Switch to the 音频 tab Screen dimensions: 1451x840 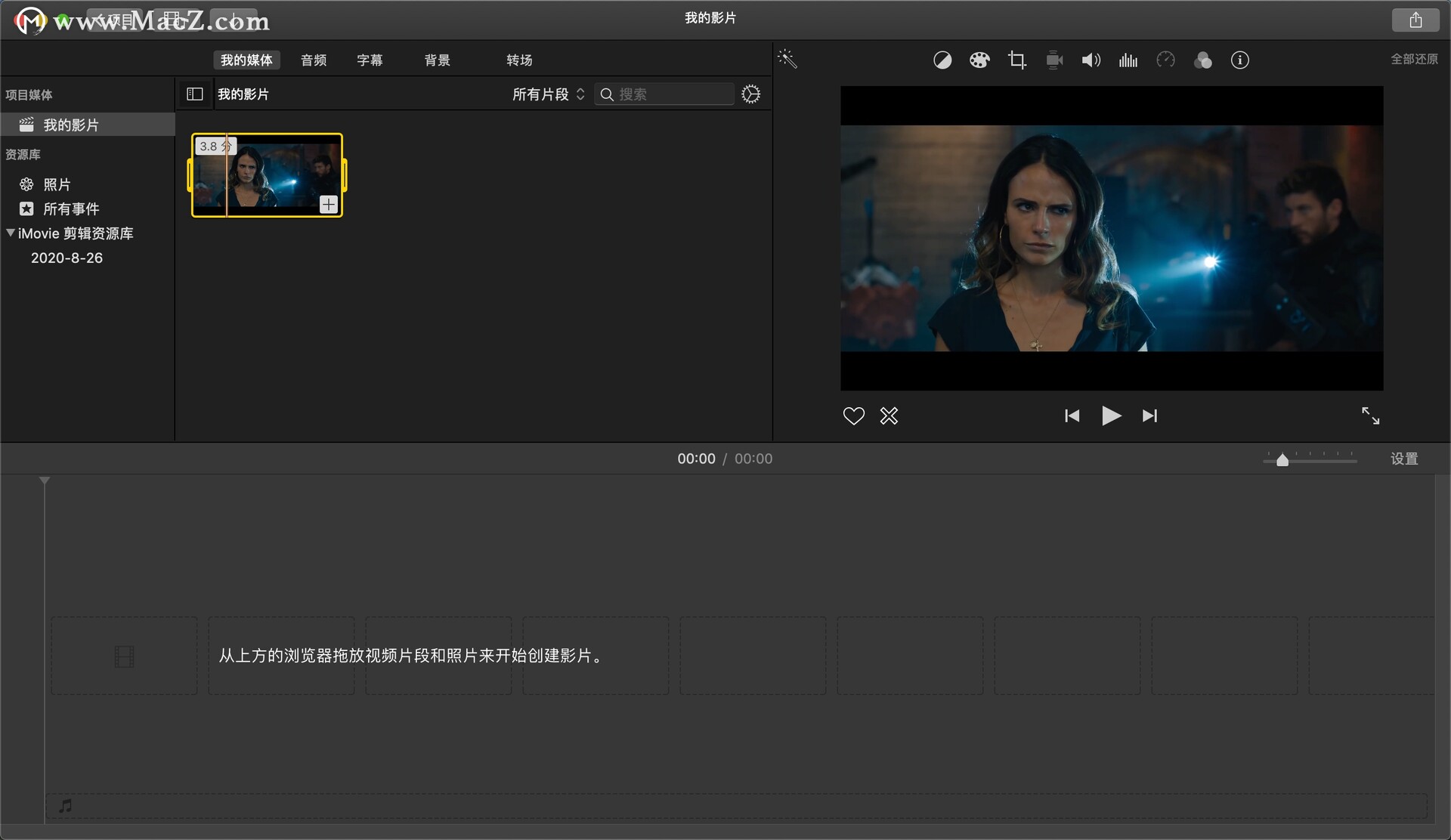(314, 60)
